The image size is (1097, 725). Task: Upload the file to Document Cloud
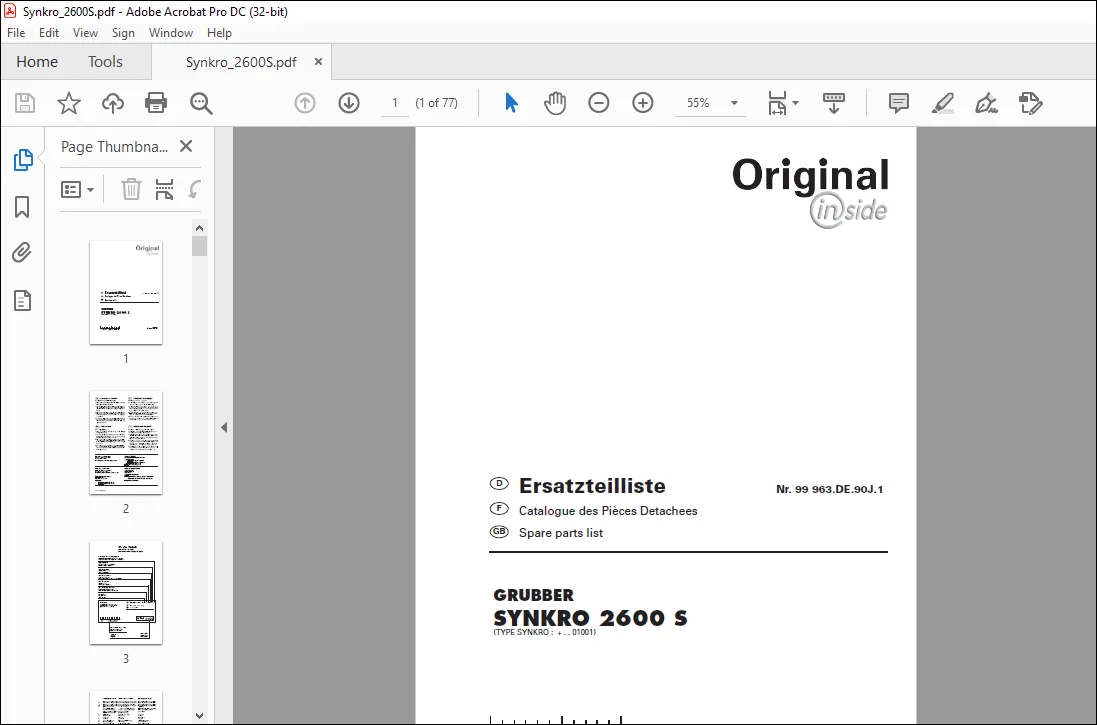pos(113,103)
